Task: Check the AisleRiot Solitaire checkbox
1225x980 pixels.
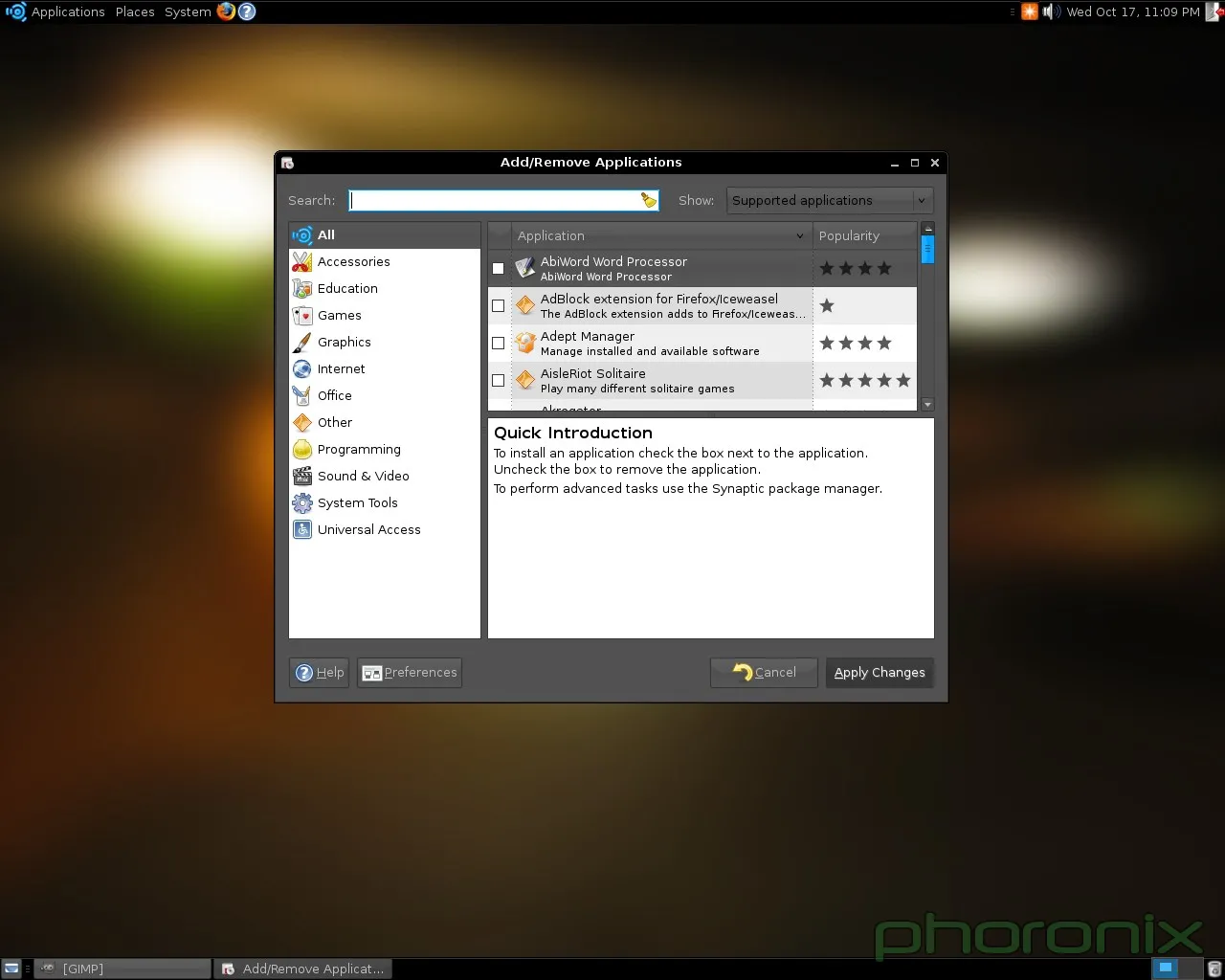Action: (498, 381)
